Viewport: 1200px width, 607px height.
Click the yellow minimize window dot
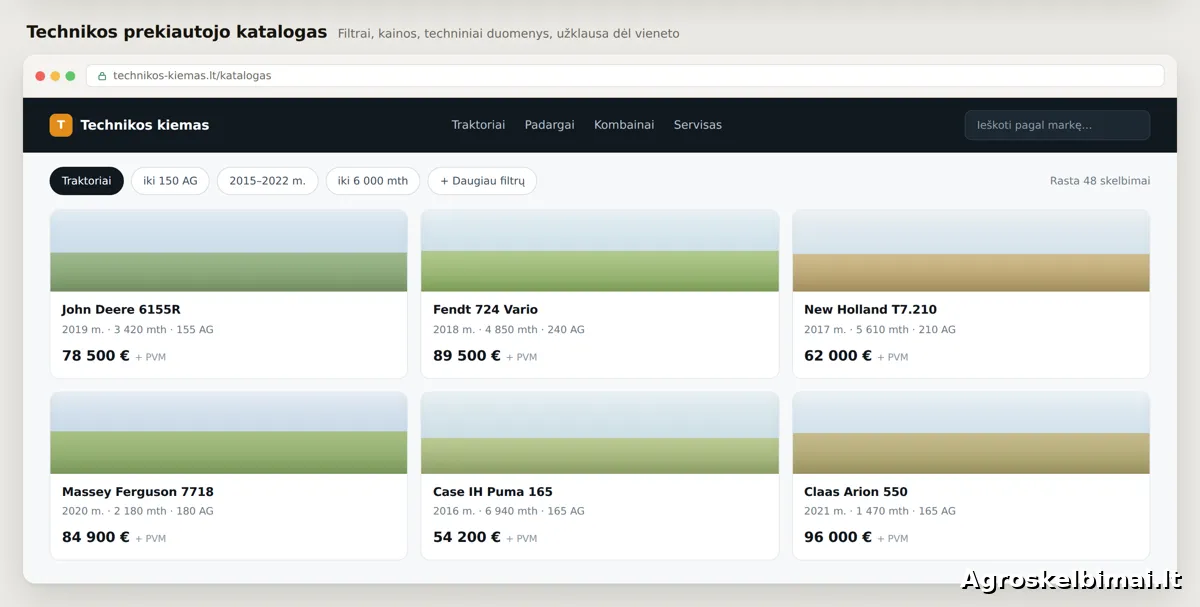55,76
